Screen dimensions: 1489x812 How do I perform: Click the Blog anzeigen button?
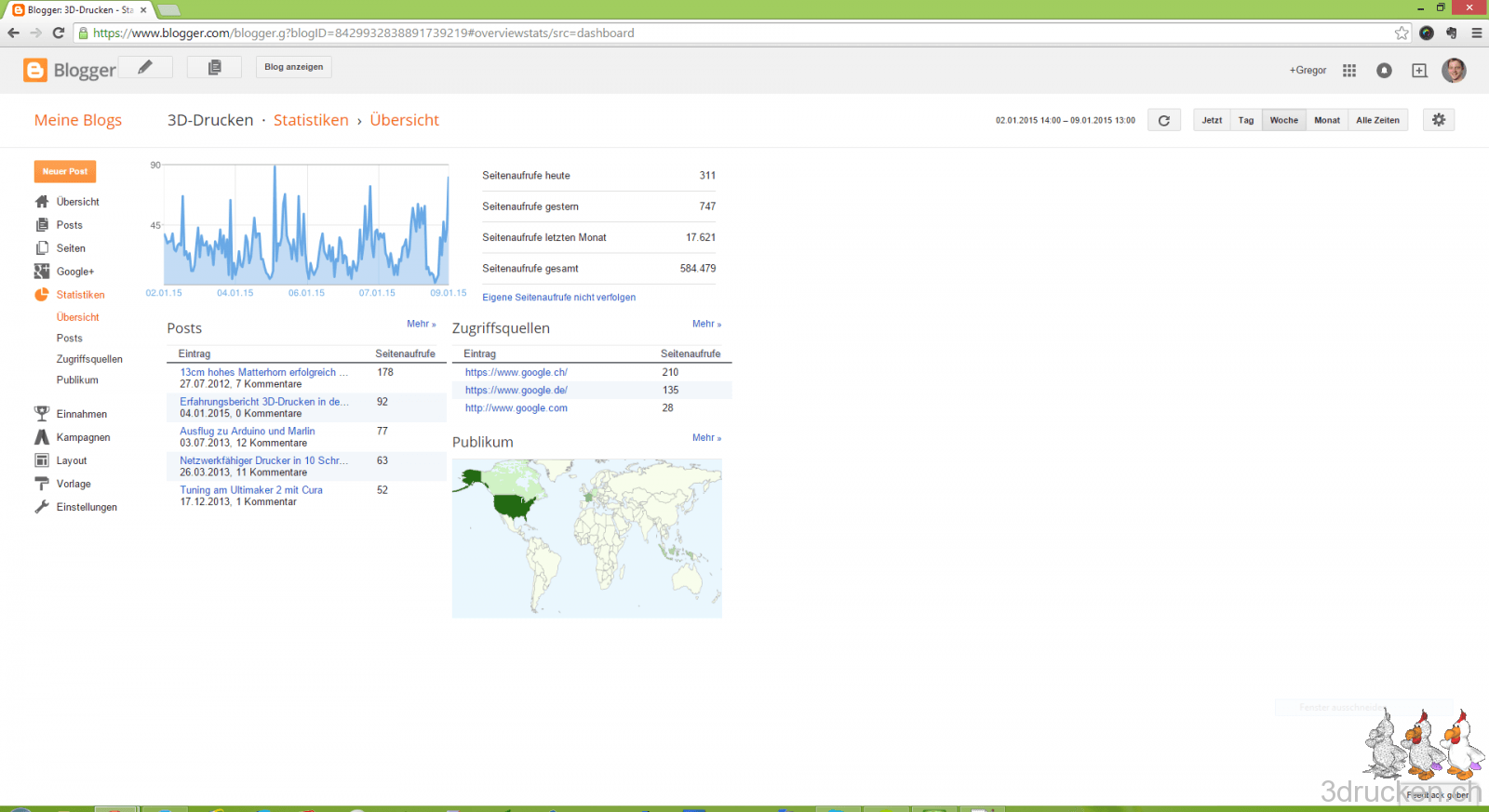click(294, 67)
